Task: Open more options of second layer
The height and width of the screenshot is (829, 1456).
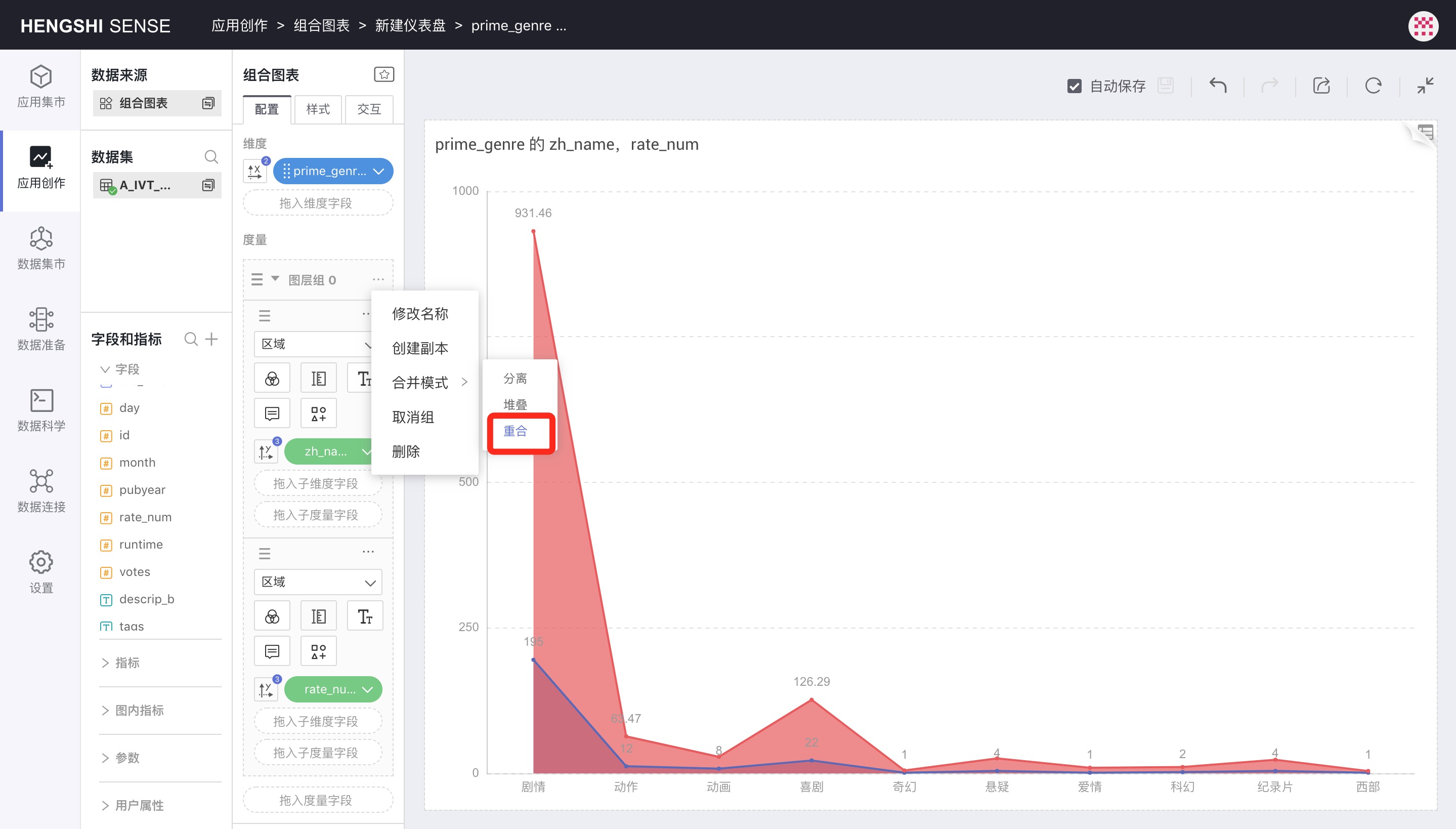Action: pos(368,552)
